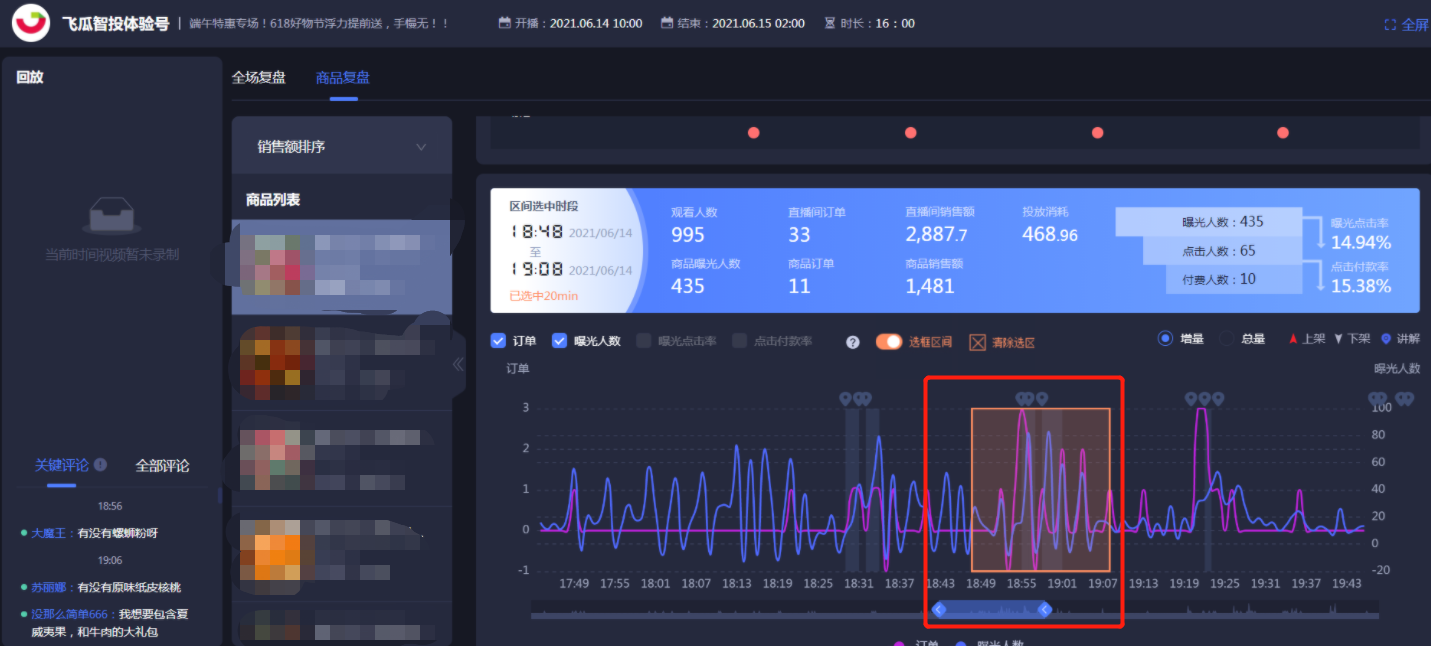Click the fullscreen (全屏) icon
This screenshot has width=1431, height=646.
click(1391, 25)
